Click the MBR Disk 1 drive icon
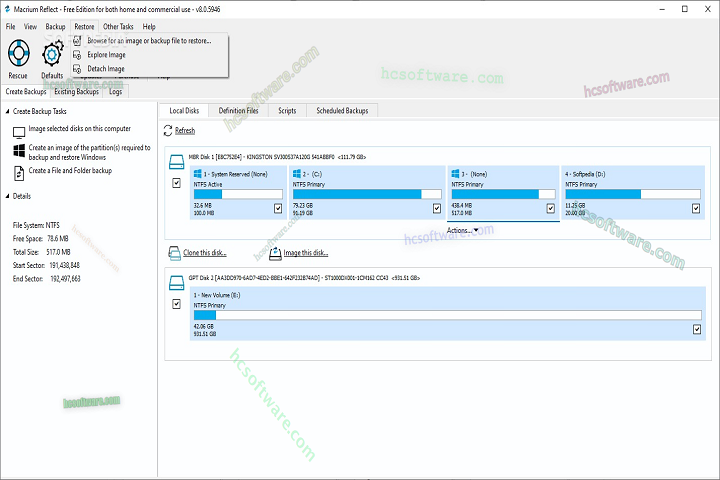This screenshot has width=720, height=480. click(x=176, y=162)
